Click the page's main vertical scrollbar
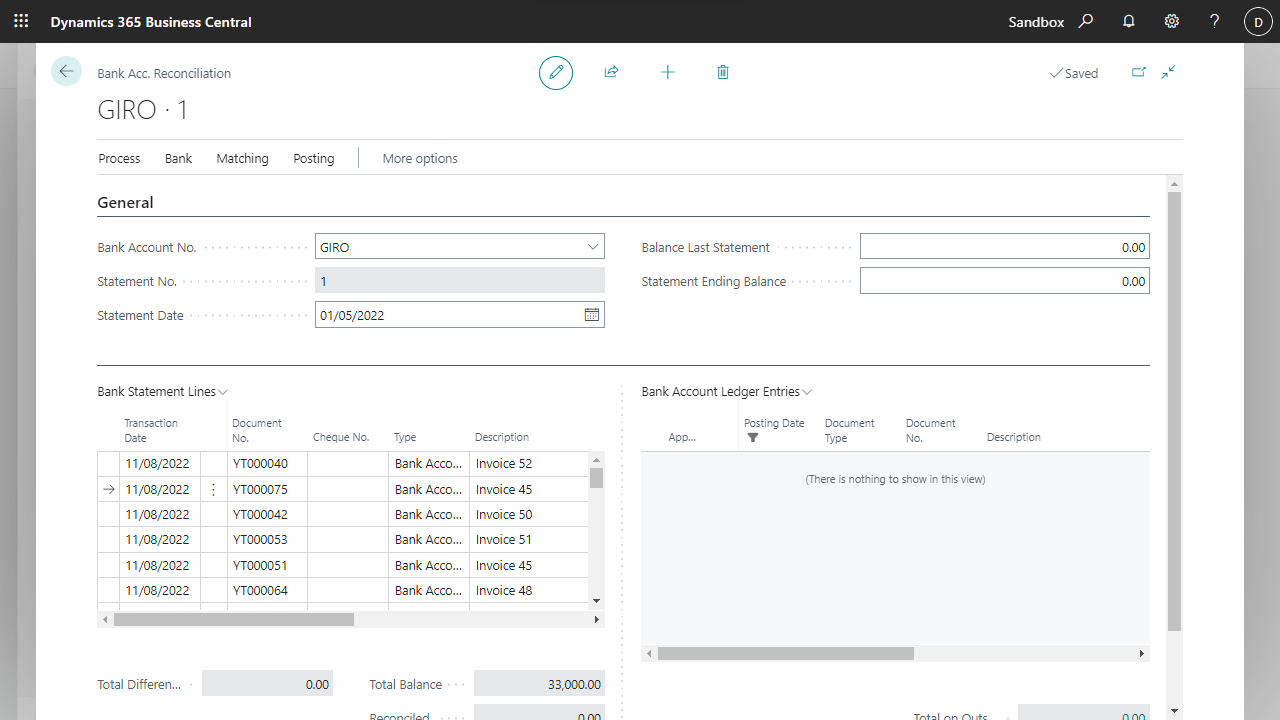This screenshot has height=720, width=1280. point(1175,410)
